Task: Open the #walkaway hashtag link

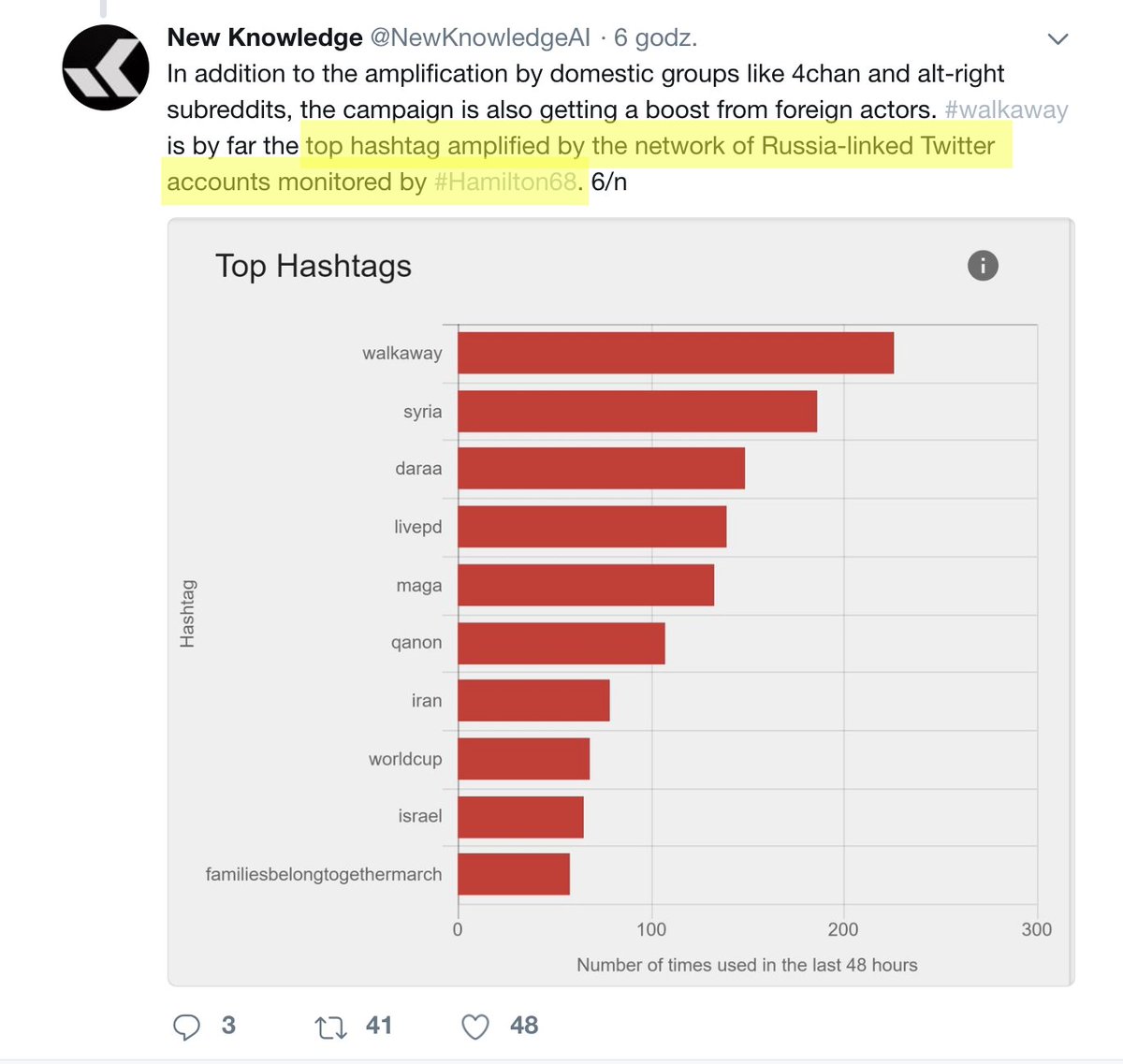Action: click(x=1006, y=110)
